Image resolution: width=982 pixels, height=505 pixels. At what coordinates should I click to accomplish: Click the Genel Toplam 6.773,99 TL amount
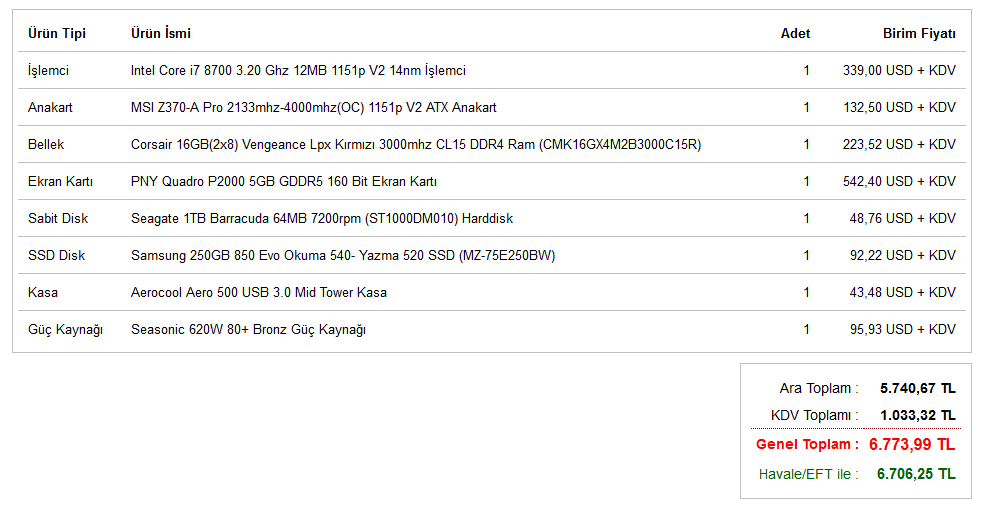point(912,445)
